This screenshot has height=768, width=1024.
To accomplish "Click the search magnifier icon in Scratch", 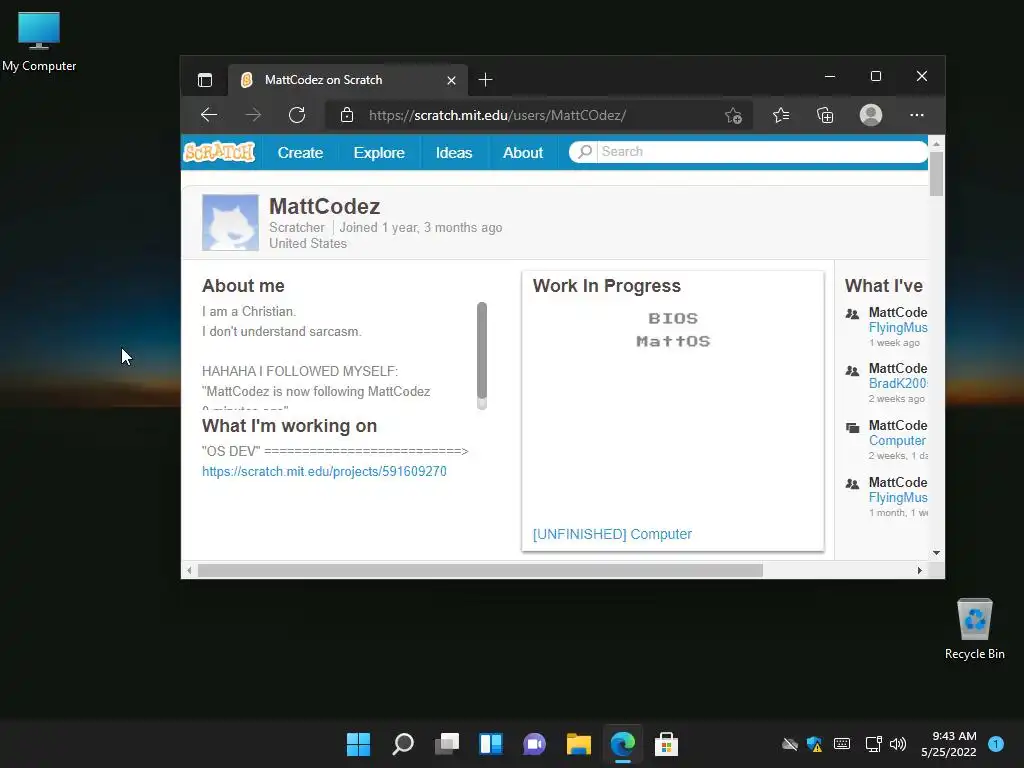I will 584,152.
